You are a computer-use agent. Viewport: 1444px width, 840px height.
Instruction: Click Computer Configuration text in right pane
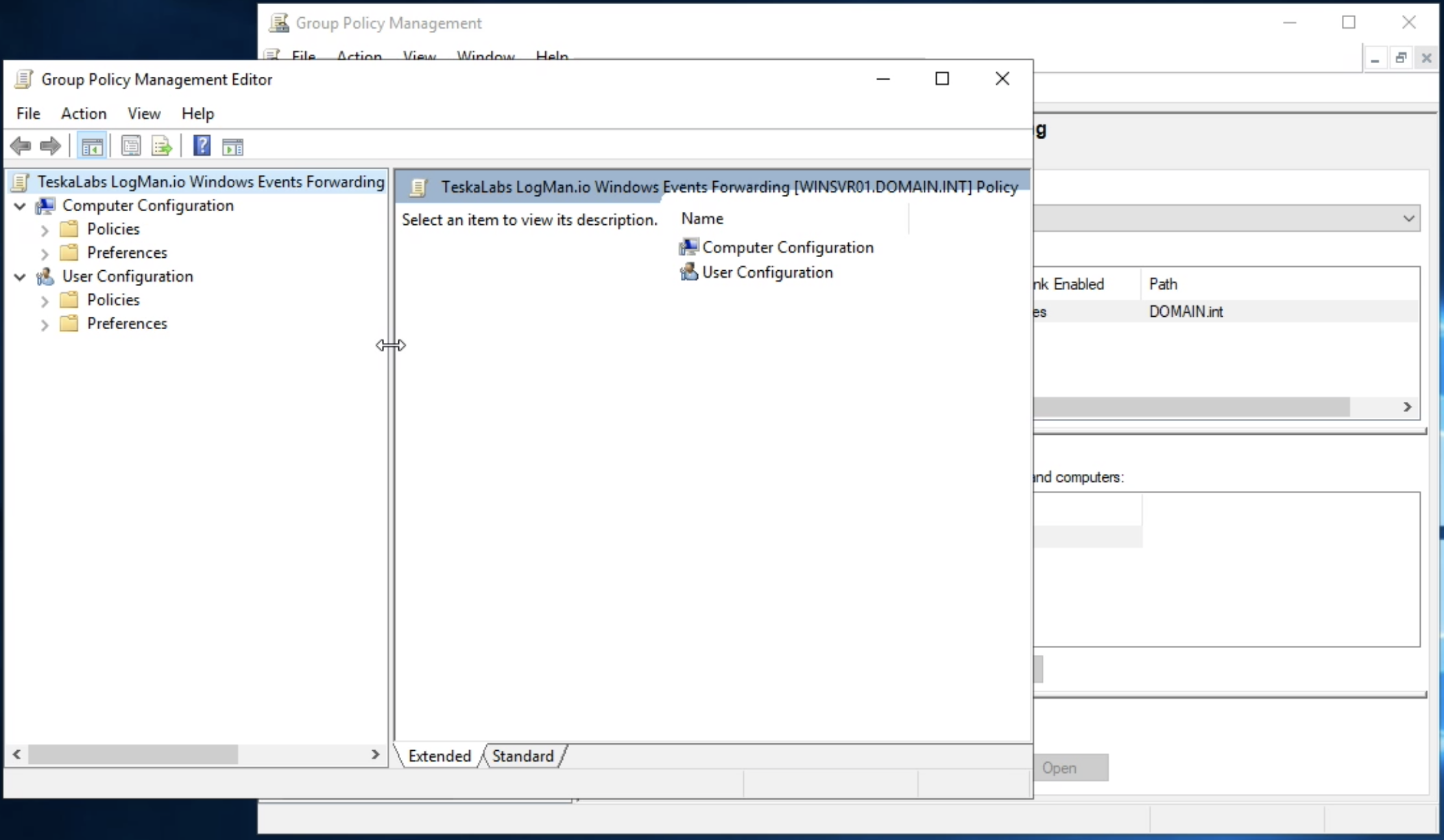788,247
